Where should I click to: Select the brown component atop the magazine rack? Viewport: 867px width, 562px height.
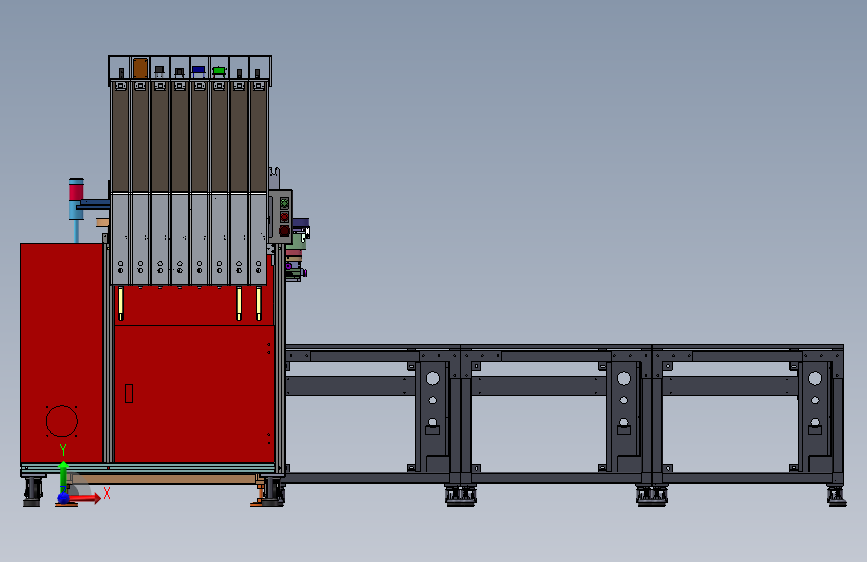tap(140, 68)
